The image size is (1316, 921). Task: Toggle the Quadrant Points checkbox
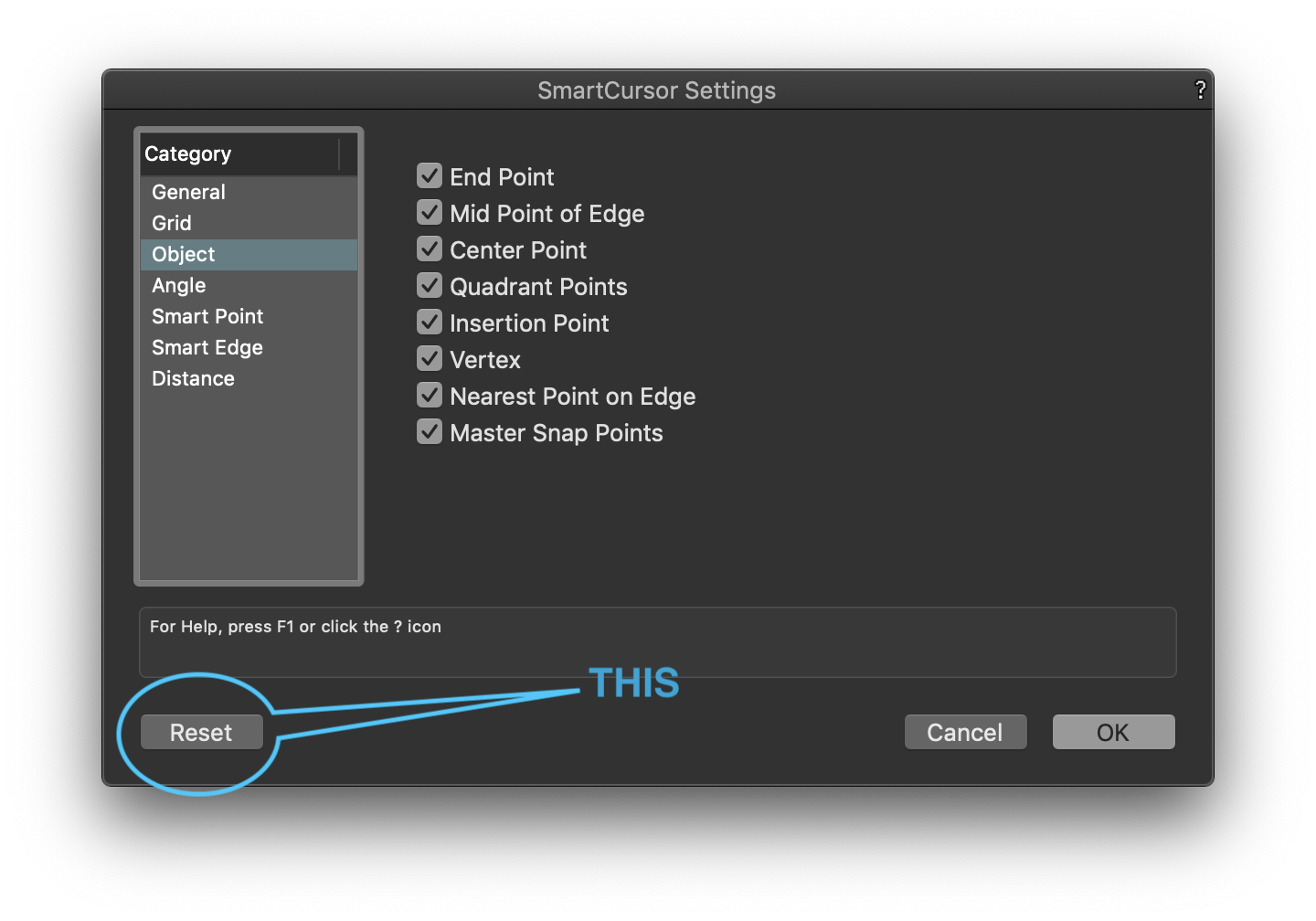click(430, 285)
